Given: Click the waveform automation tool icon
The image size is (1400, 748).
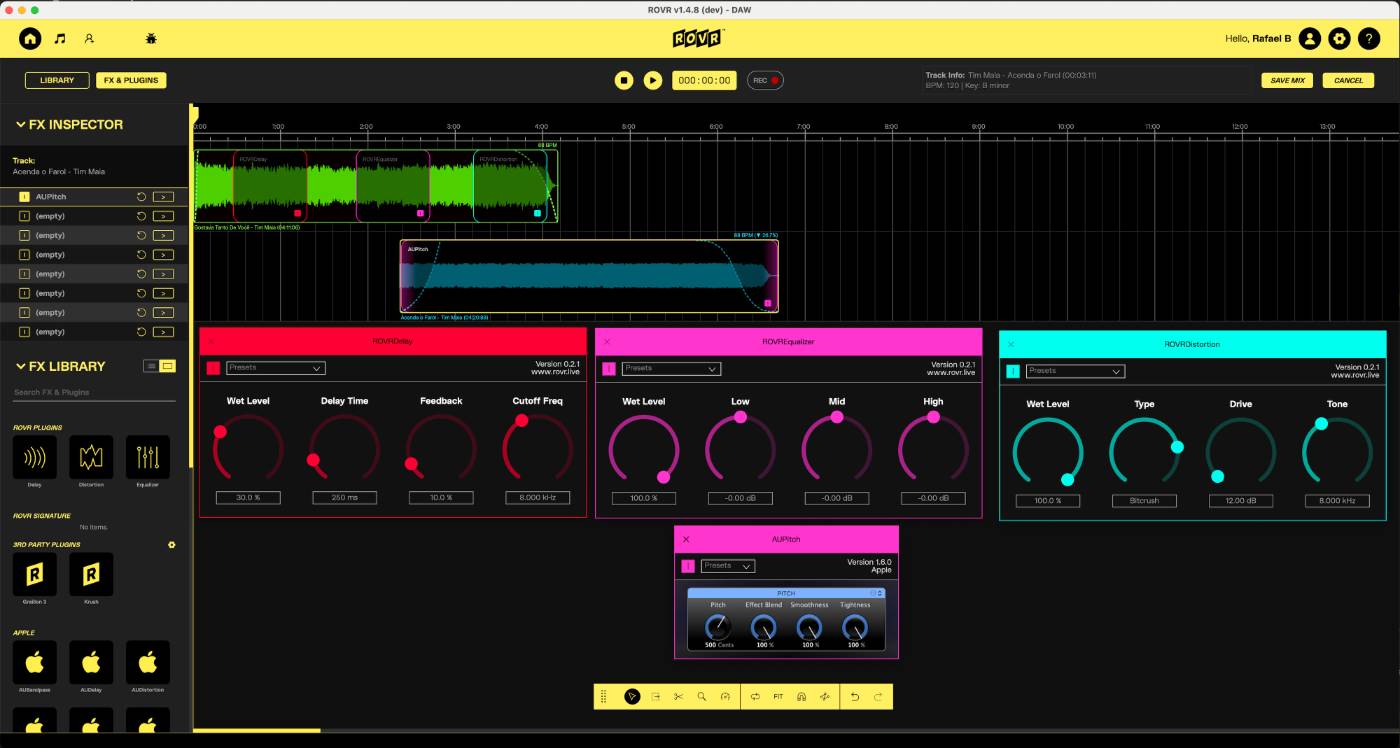Looking at the screenshot, I should point(825,697).
